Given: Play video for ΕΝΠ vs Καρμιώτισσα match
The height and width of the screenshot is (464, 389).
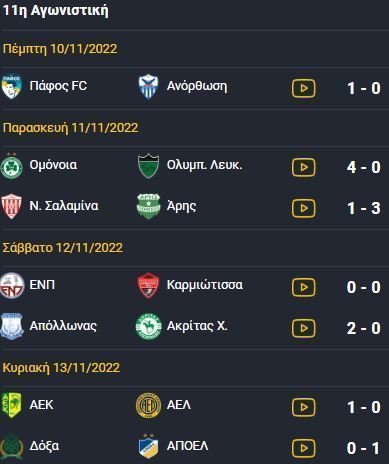Looking at the screenshot, I should click(303, 287).
